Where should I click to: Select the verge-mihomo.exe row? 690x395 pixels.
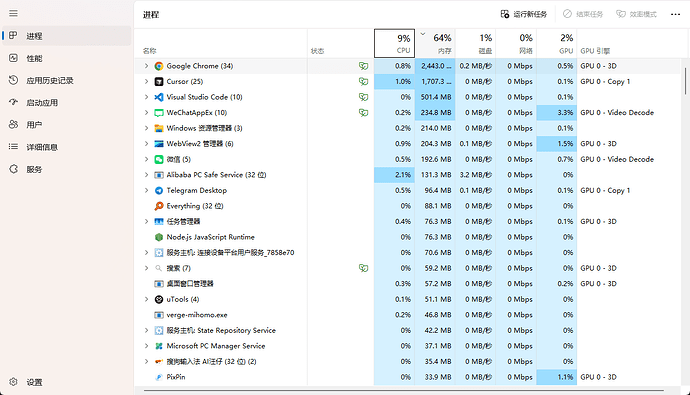(407, 315)
